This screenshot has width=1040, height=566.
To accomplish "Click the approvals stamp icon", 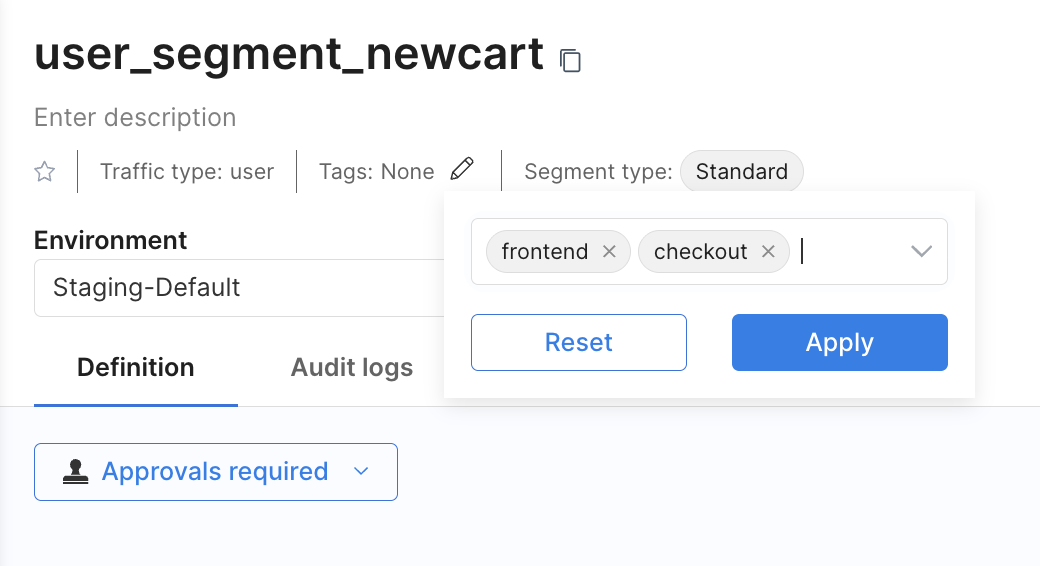I will coord(75,472).
